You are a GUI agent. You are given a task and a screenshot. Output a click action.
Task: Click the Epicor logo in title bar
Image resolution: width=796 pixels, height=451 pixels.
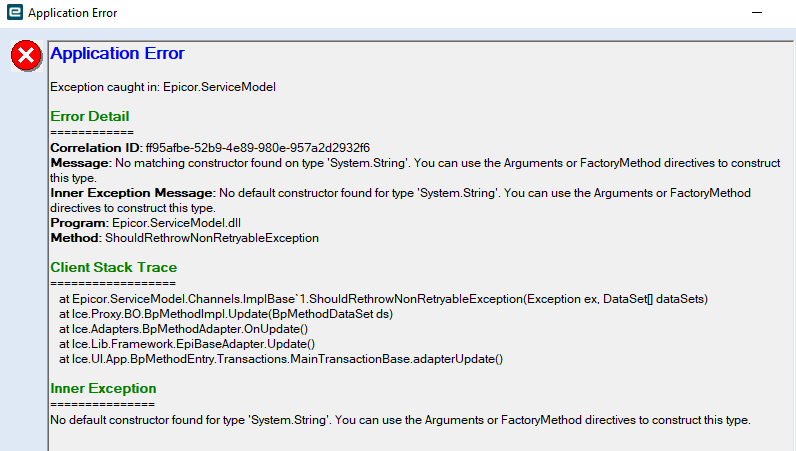[x=15, y=12]
